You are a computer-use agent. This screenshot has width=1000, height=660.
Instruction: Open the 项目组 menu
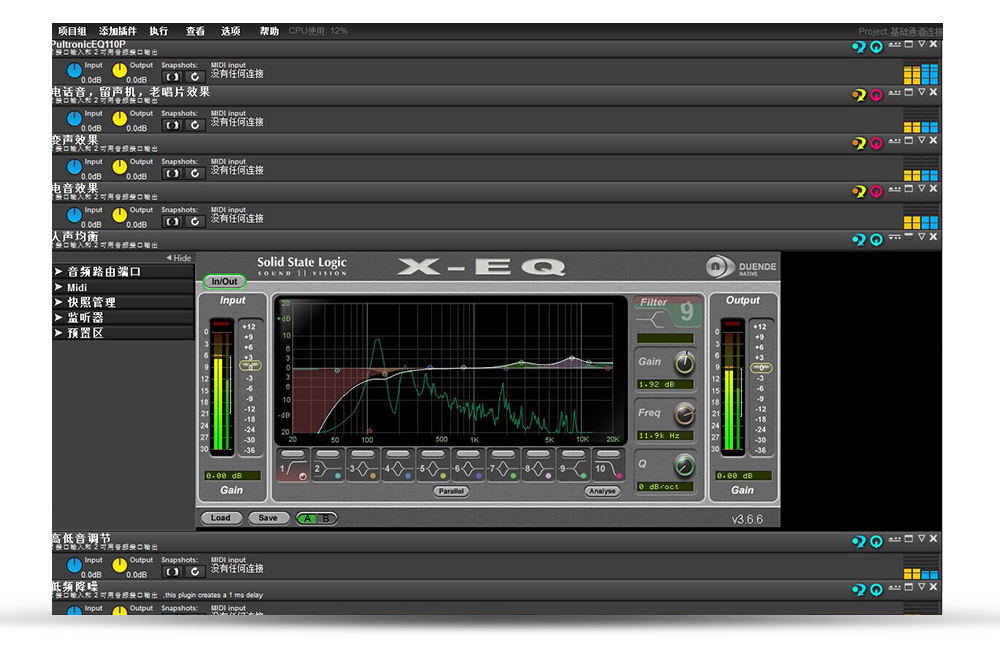(x=72, y=31)
